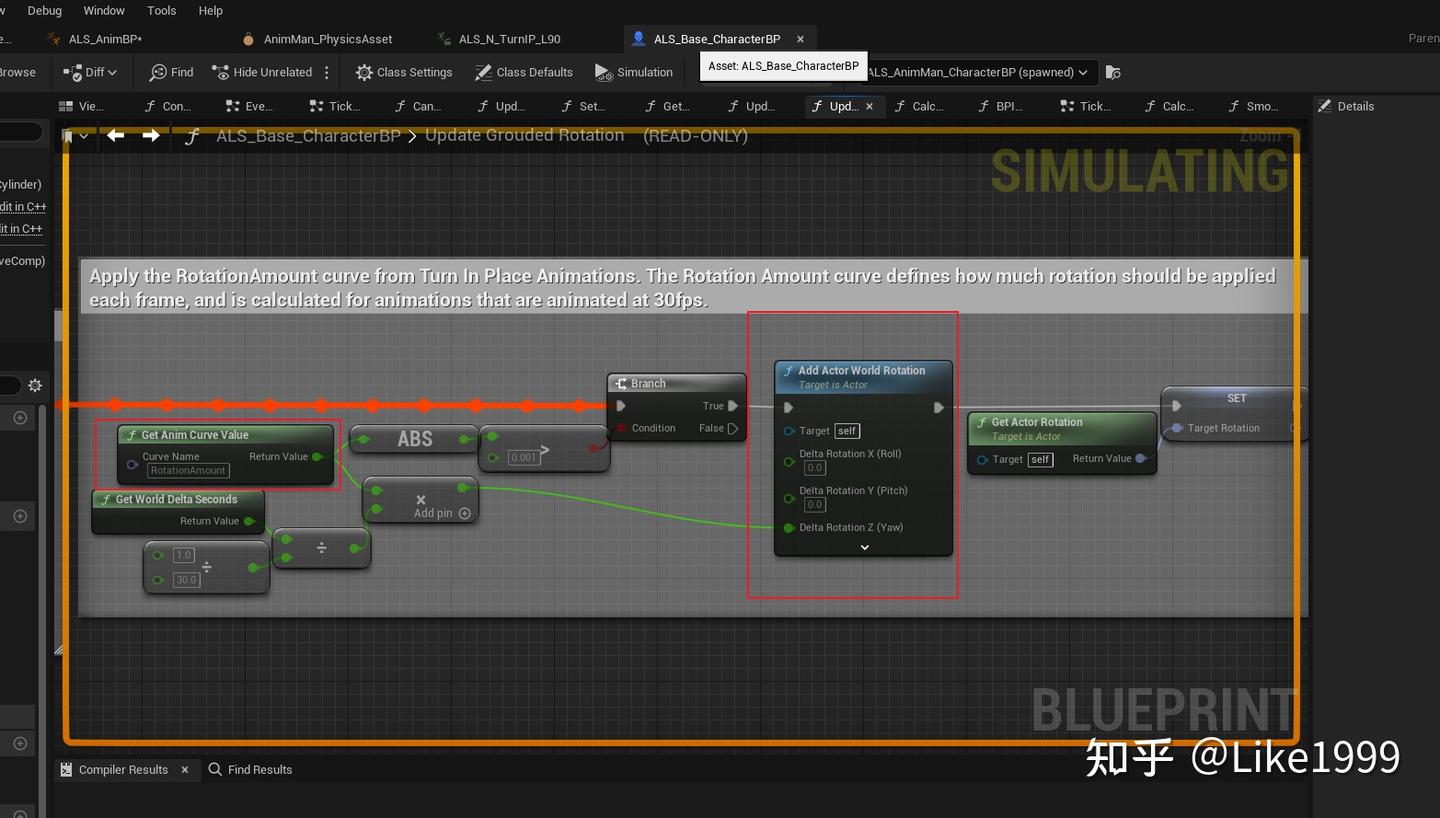Screen dimensions: 1440x818
Task: Switch to the Eve... graph tab
Action: pos(249,106)
